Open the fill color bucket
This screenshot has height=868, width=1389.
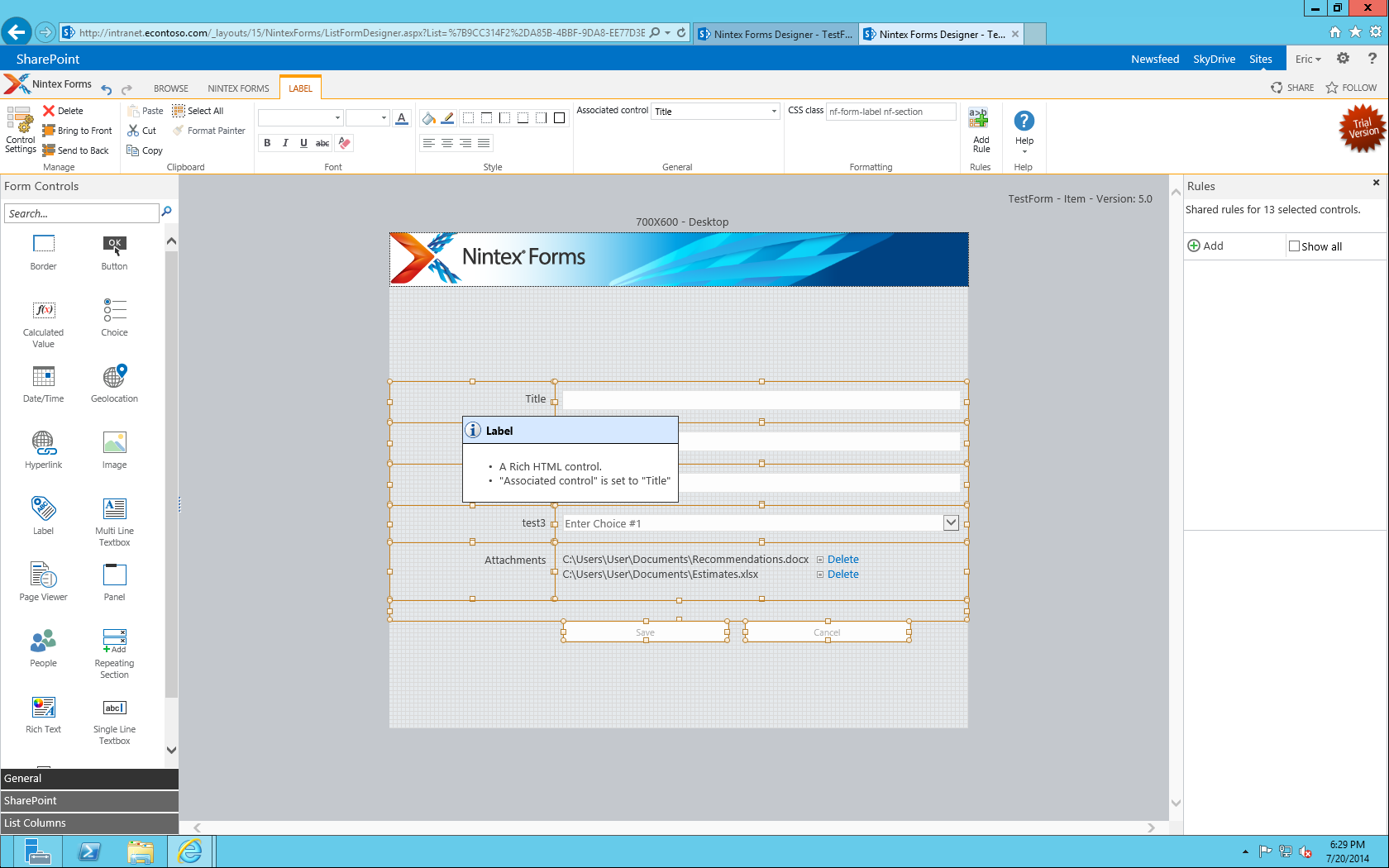(428, 118)
